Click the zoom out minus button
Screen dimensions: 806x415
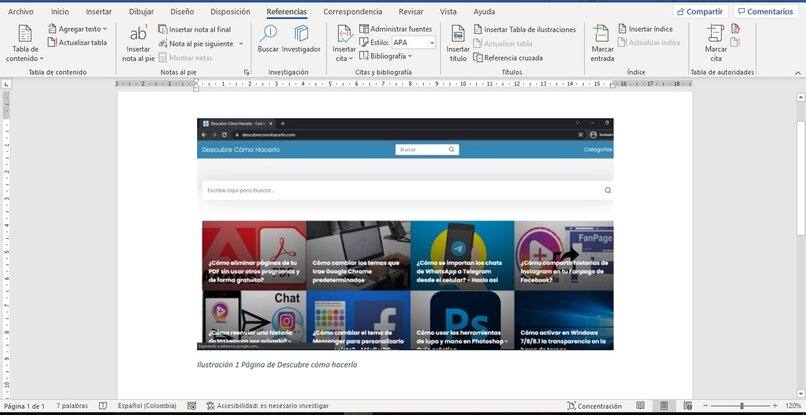[x=706, y=406]
